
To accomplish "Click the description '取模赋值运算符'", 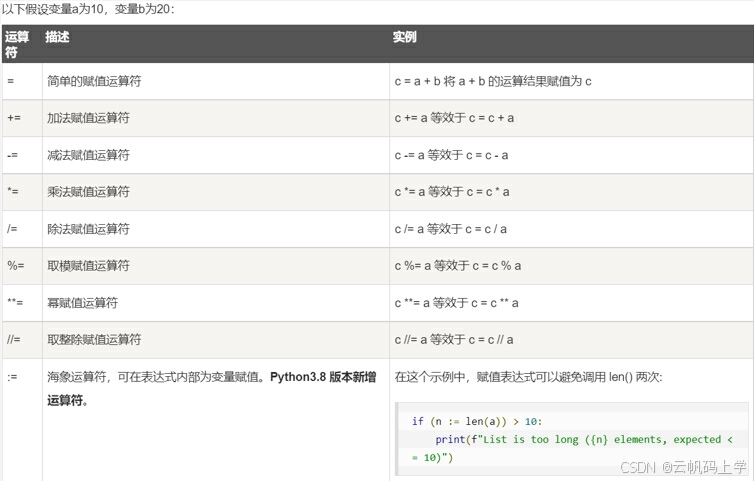I will click(88, 266).
